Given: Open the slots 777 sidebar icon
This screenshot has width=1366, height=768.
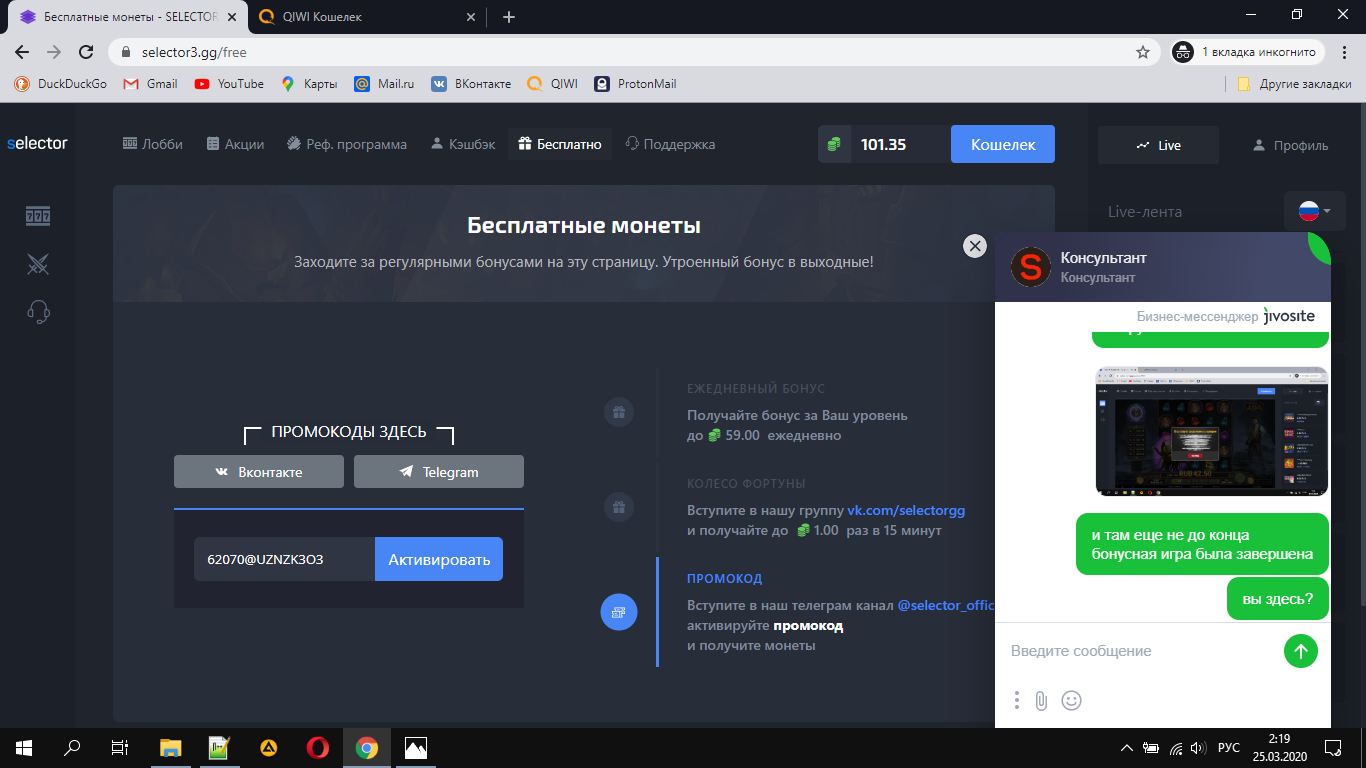Looking at the screenshot, I should click(x=38, y=216).
